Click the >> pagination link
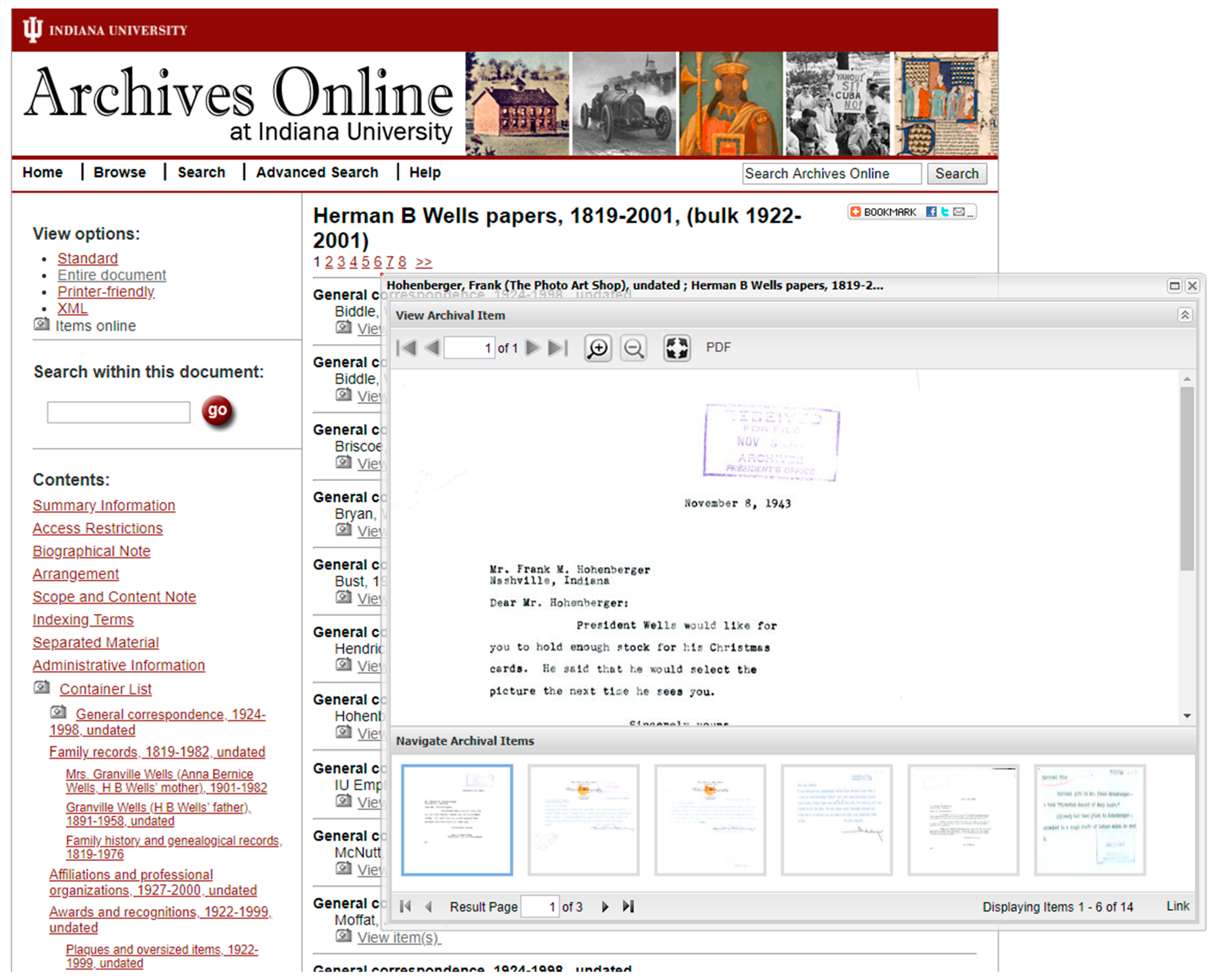The image size is (1218, 980). pos(424,262)
